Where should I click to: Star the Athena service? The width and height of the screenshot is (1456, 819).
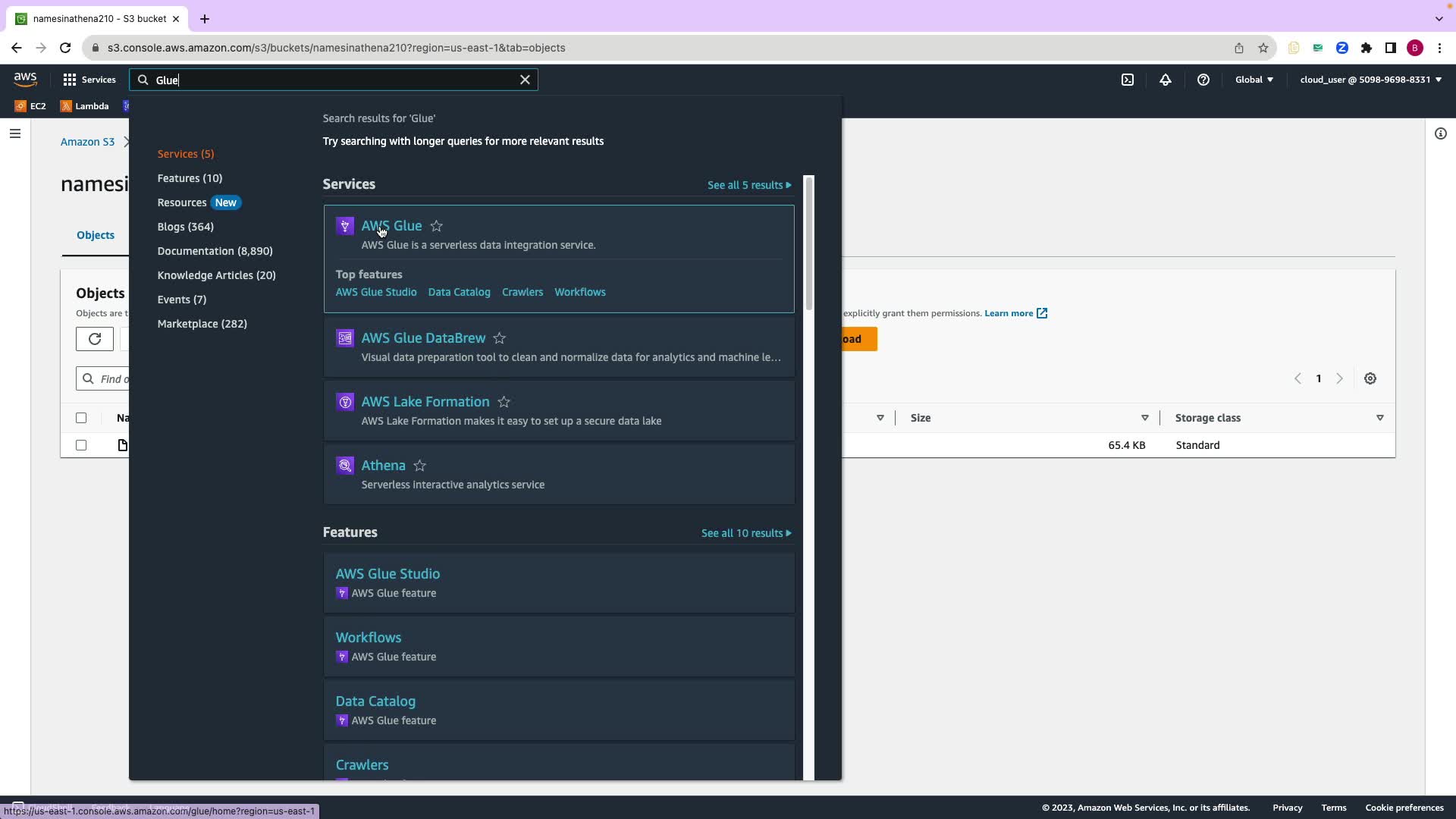coord(420,466)
